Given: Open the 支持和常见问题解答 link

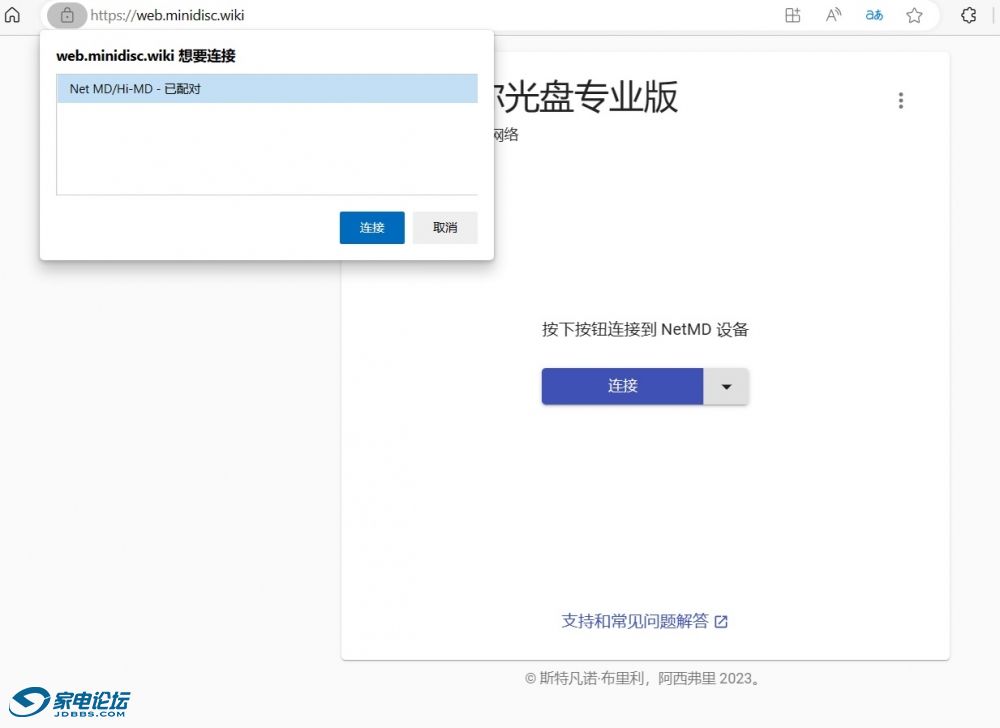Looking at the screenshot, I should pos(644,621).
